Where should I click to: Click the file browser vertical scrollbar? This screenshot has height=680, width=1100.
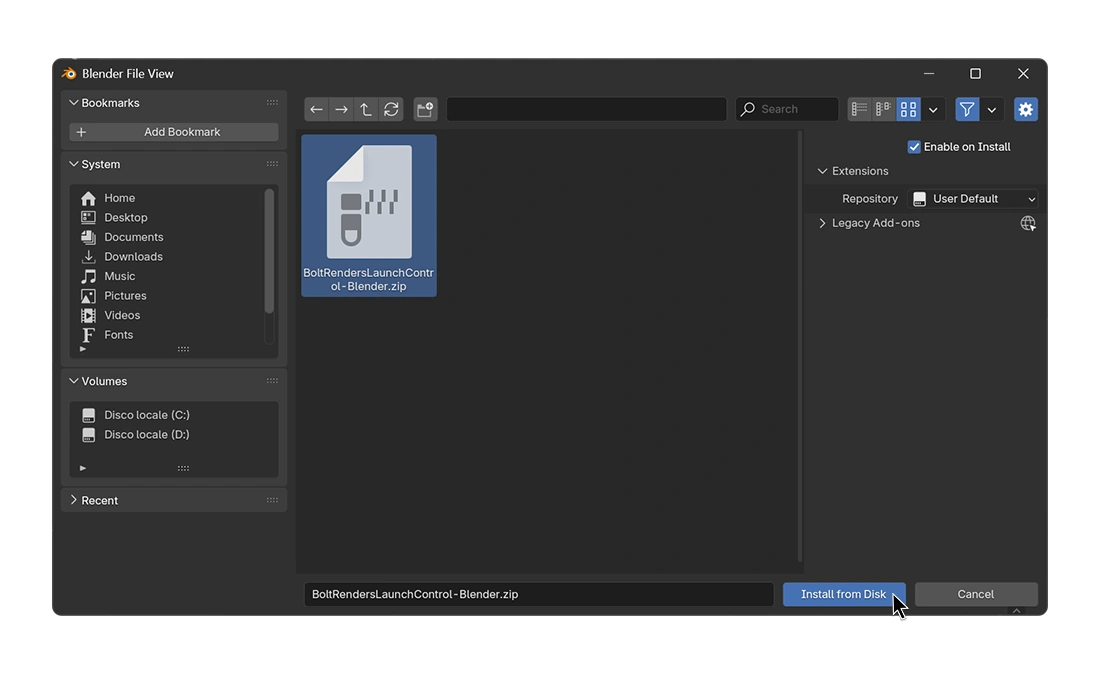coord(799,347)
